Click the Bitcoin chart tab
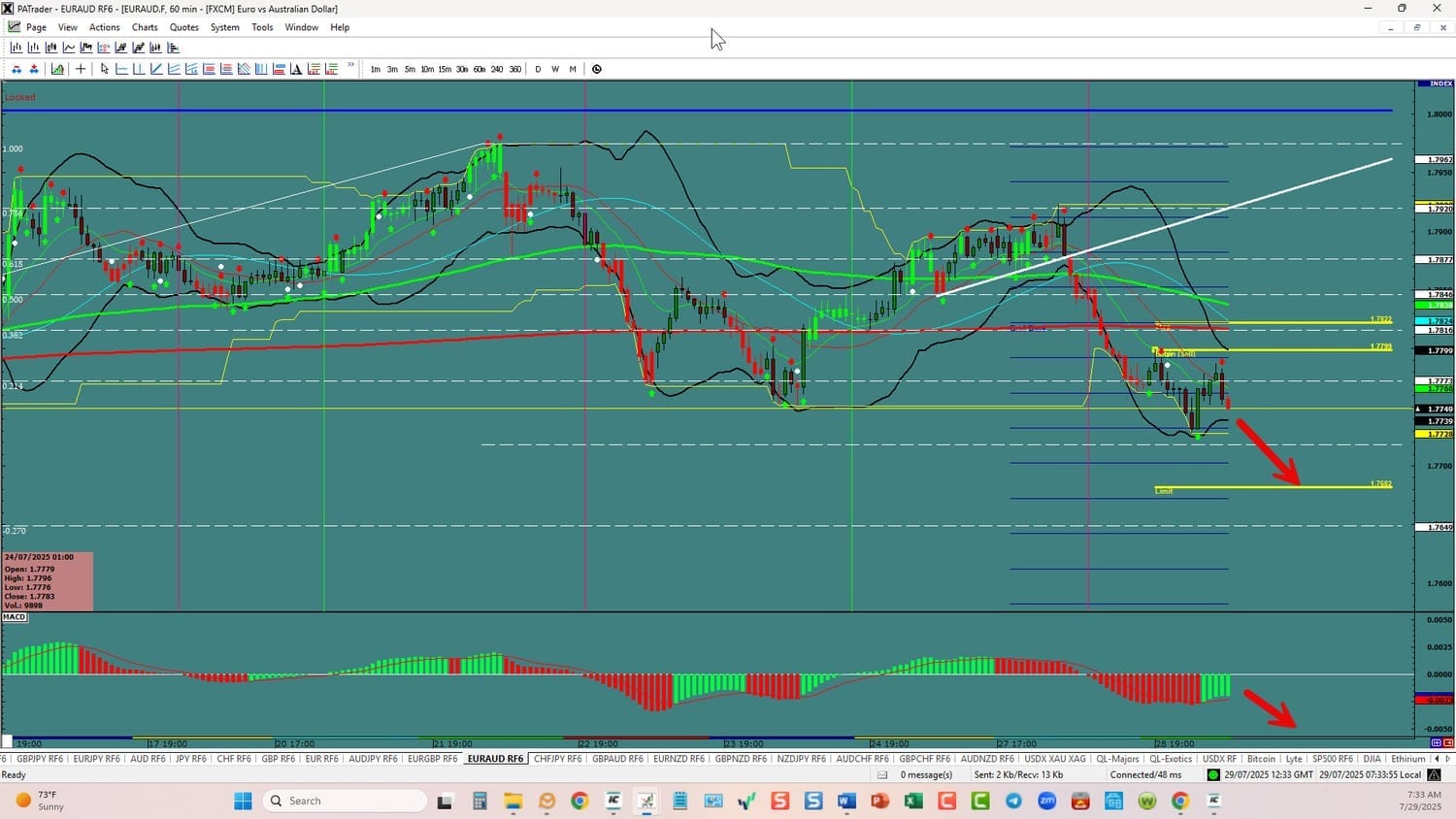1456x819 pixels. click(x=1261, y=759)
